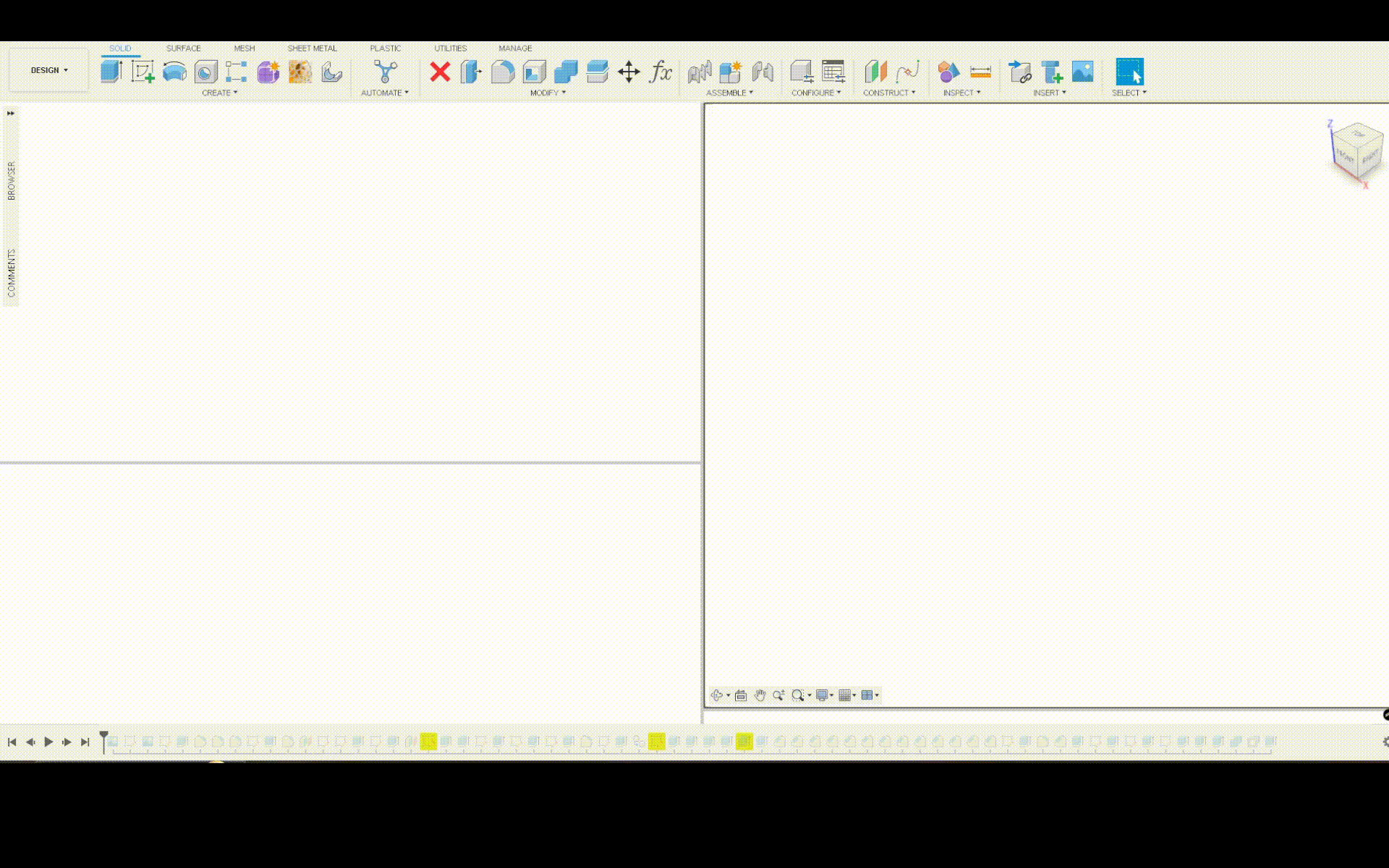This screenshot has height=868, width=1389.
Task: Switch to the SURFACE tab
Action: (183, 48)
